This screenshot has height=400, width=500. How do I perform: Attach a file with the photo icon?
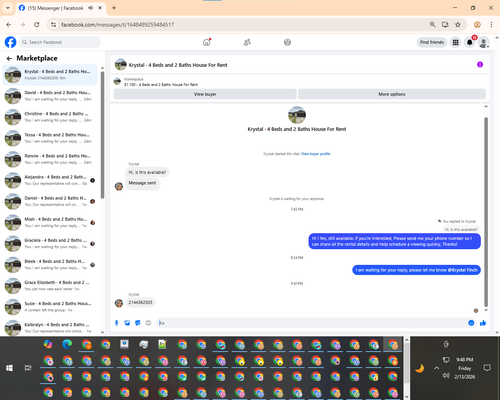[127, 323]
